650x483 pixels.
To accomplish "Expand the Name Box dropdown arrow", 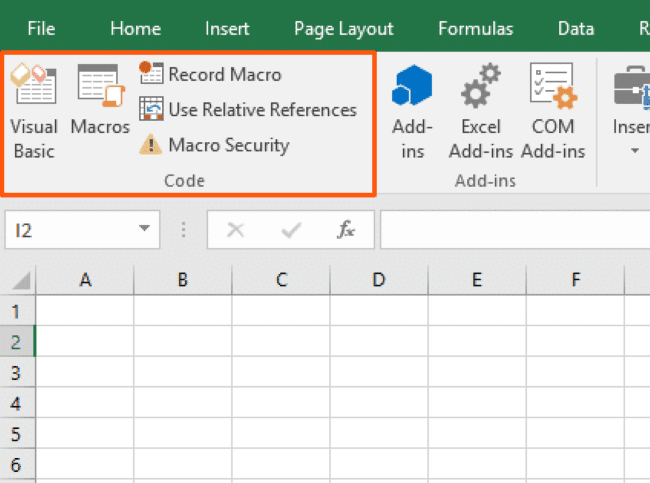I will (144, 228).
